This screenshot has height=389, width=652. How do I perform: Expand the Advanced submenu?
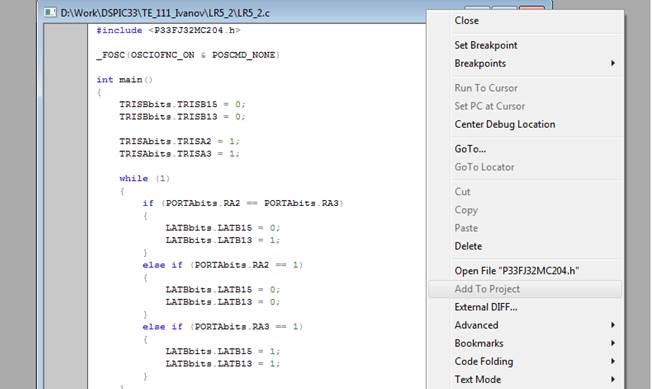(x=526, y=325)
